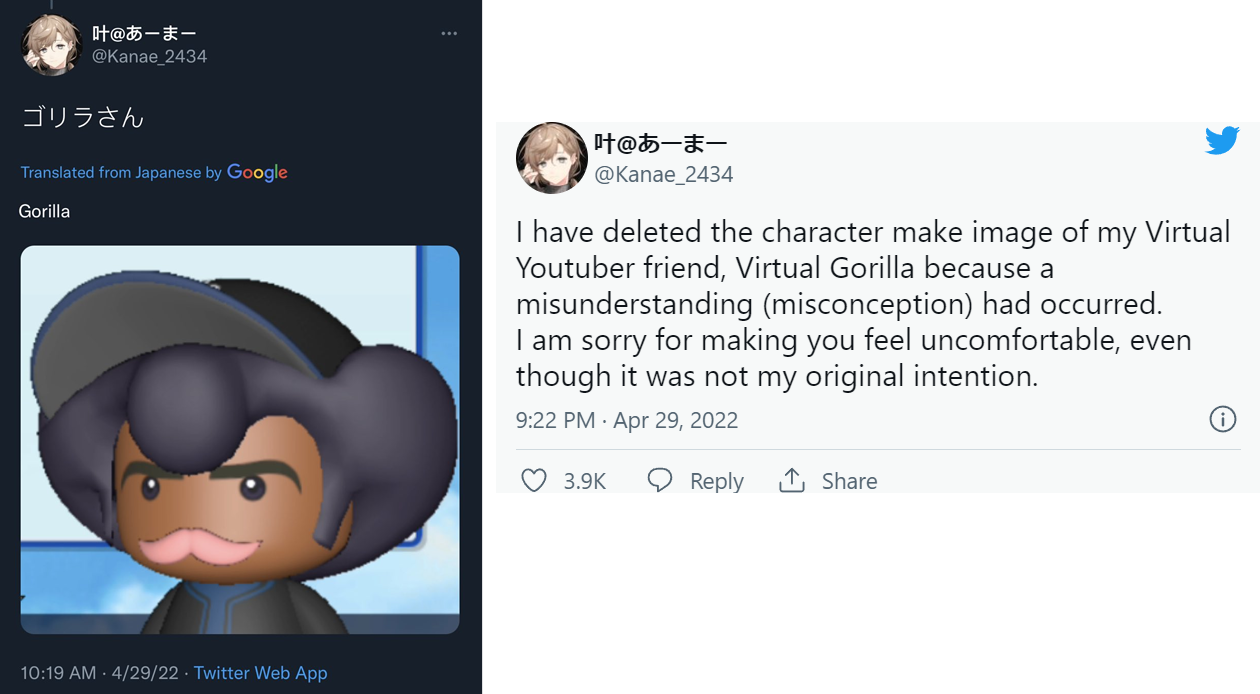Viewport: 1260px width, 694px height.
Task: Open the gorilla character image
Action: (240, 440)
